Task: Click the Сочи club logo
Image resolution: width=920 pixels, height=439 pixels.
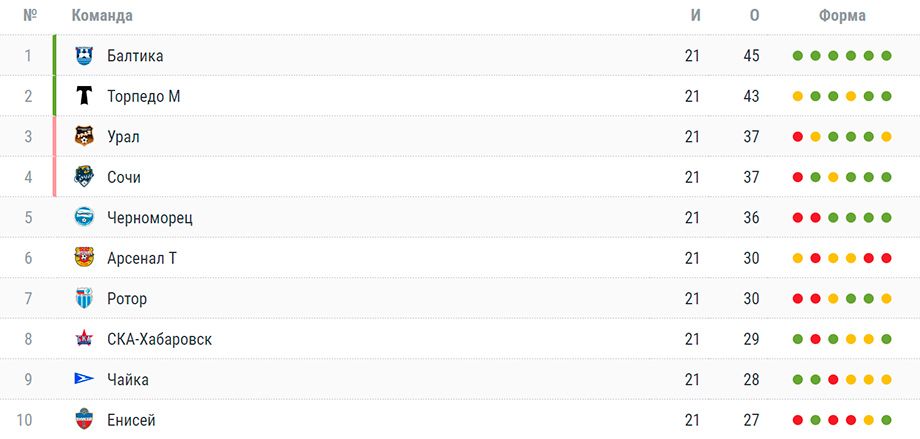Action: click(84, 177)
